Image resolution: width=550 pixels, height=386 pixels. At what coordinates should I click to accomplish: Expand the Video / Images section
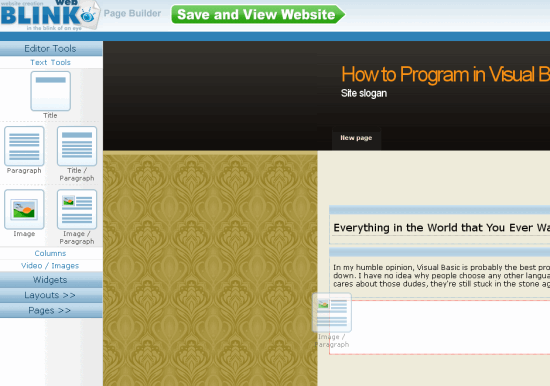tap(51, 266)
